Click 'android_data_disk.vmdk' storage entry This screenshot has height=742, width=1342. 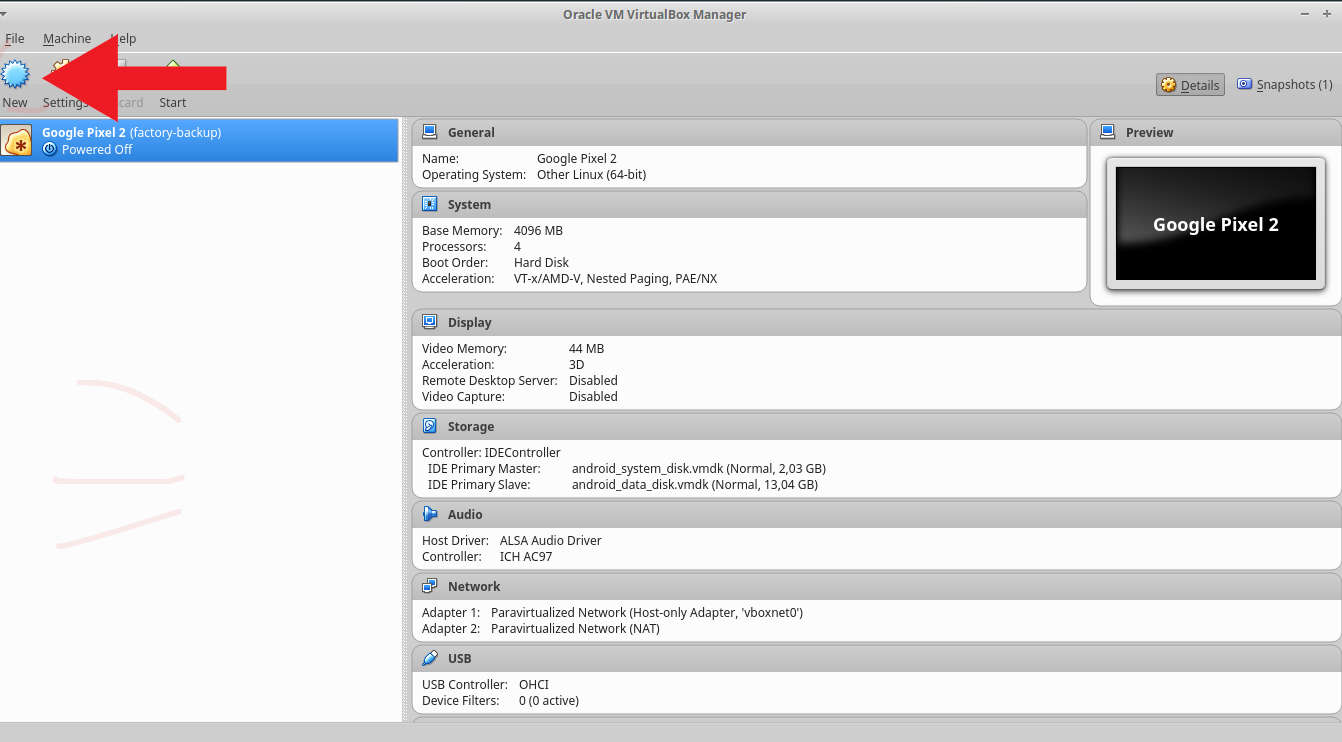(x=695, y=485)
